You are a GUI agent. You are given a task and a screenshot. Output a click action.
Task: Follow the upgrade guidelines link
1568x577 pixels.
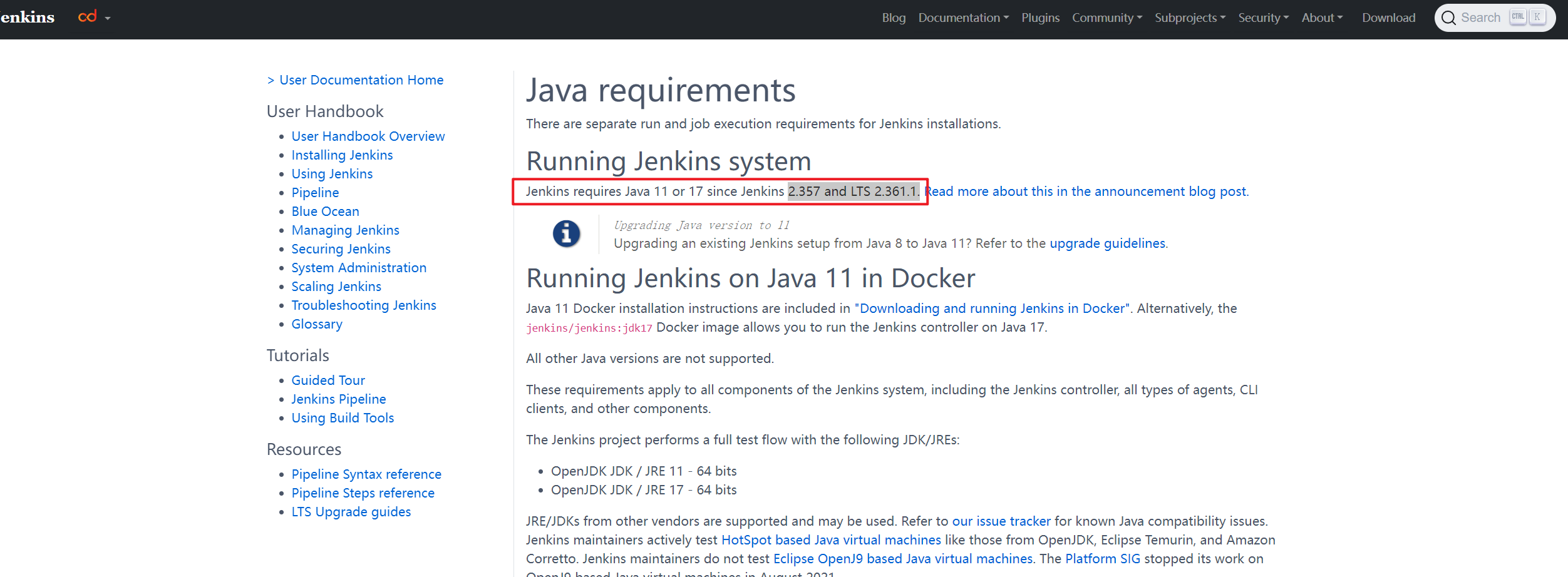(x=1107, y=243)
